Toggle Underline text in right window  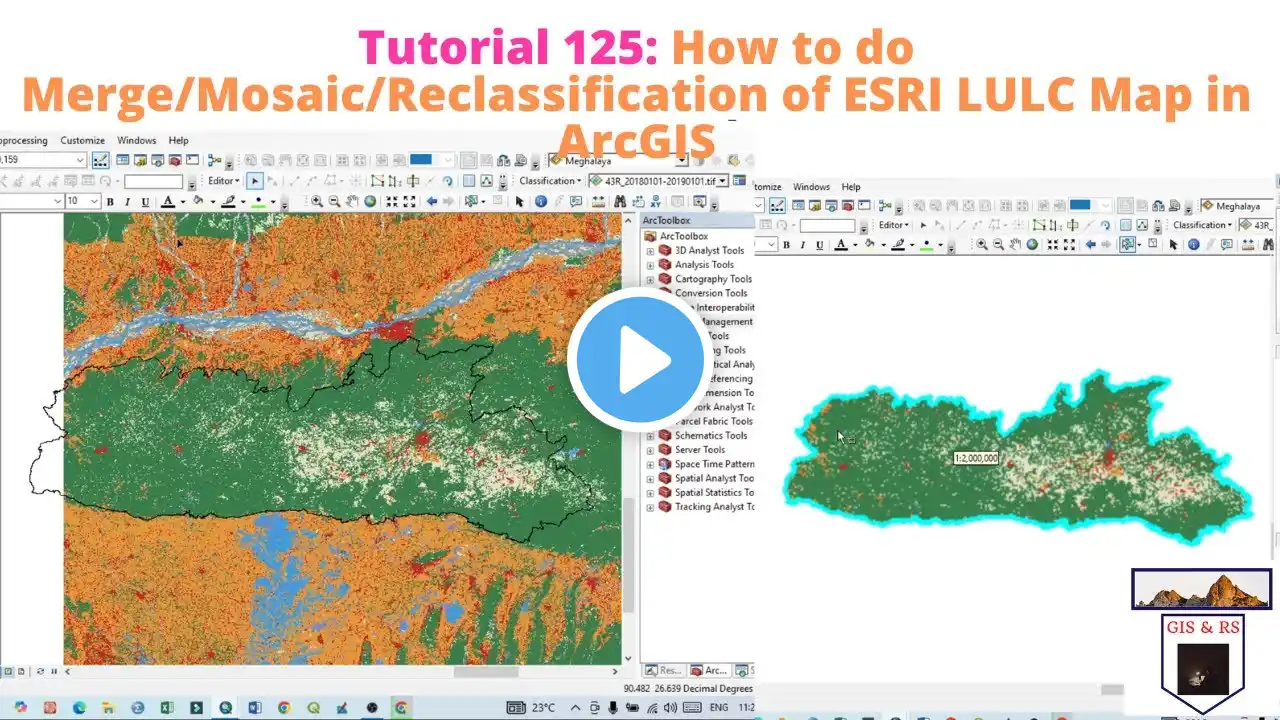[820, 245]
